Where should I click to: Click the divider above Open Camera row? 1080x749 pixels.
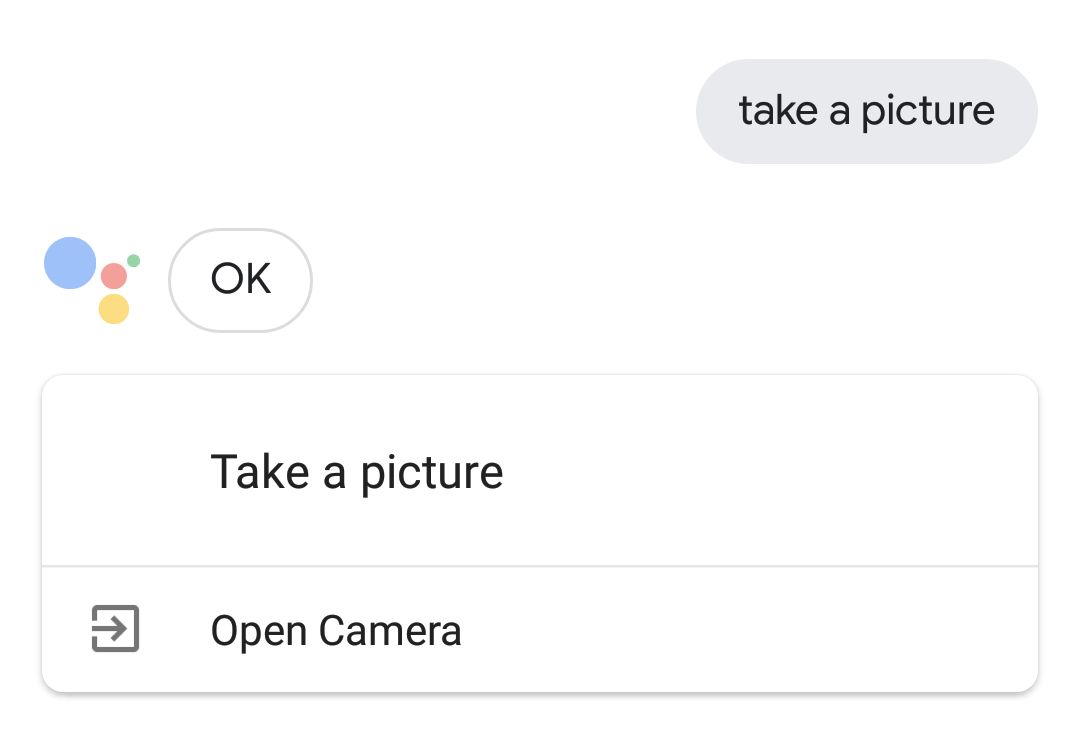[x=540, y=566]
